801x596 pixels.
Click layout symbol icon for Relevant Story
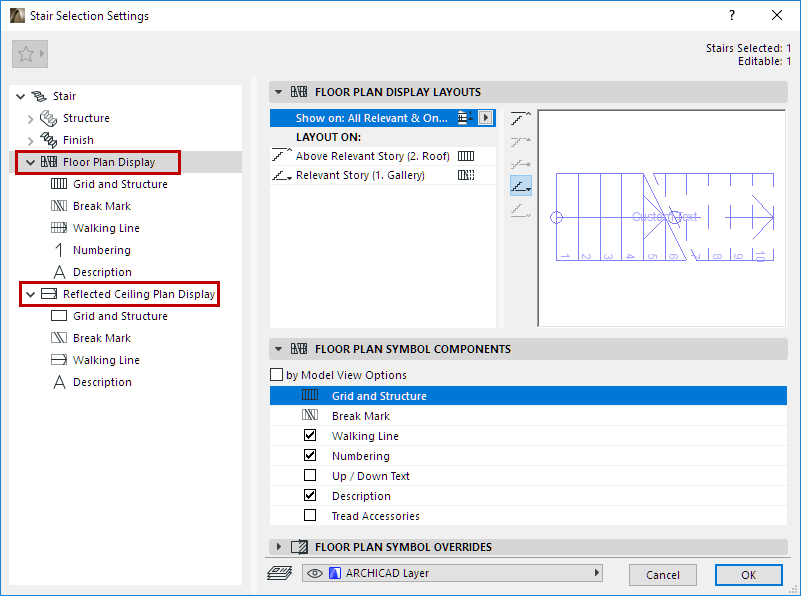click(466, 175)
